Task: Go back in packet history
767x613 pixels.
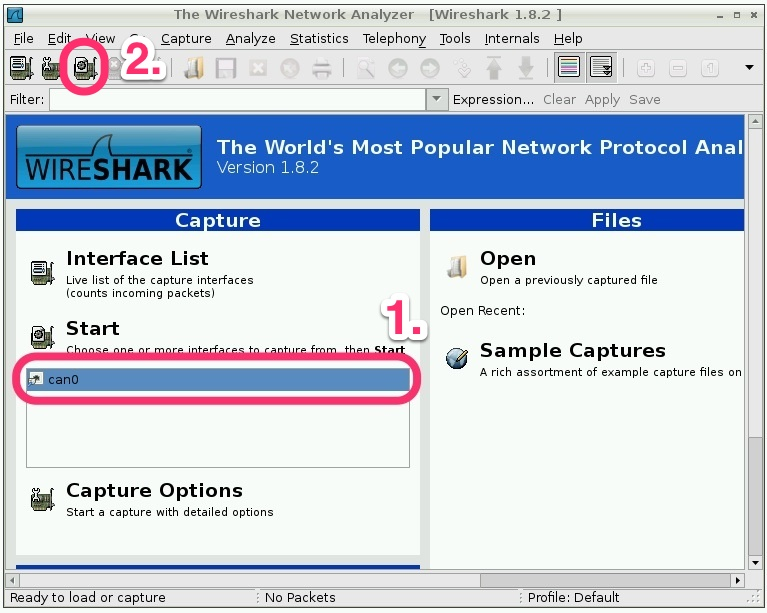Action: (398, 68)
